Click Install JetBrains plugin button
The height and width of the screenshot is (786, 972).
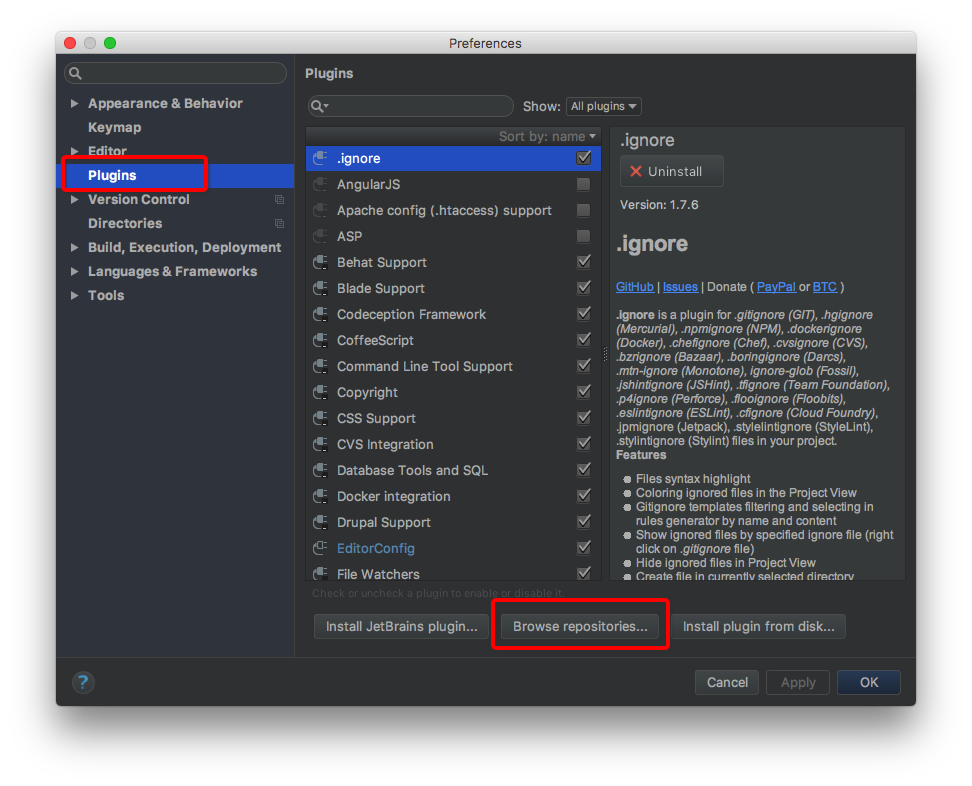(402, 627)
